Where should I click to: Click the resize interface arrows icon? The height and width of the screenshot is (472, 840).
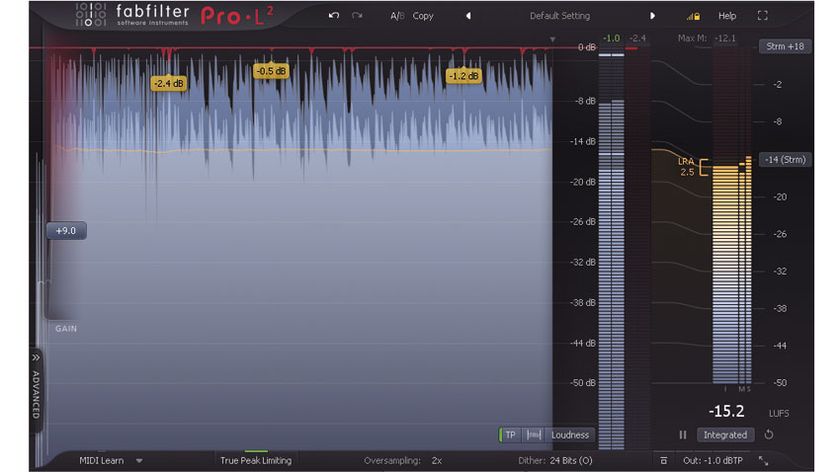(x=763, y=460)
